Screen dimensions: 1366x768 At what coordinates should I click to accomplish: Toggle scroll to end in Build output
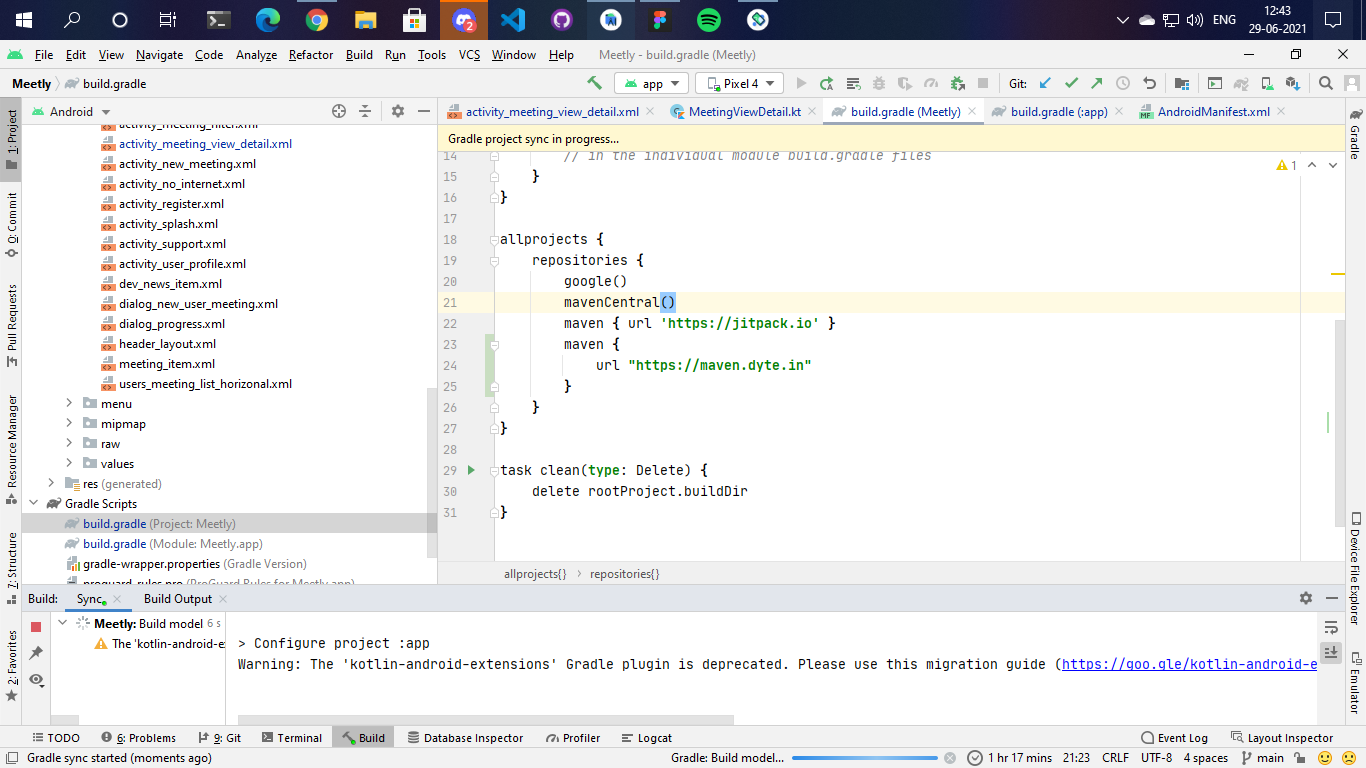pos(1331,652)
